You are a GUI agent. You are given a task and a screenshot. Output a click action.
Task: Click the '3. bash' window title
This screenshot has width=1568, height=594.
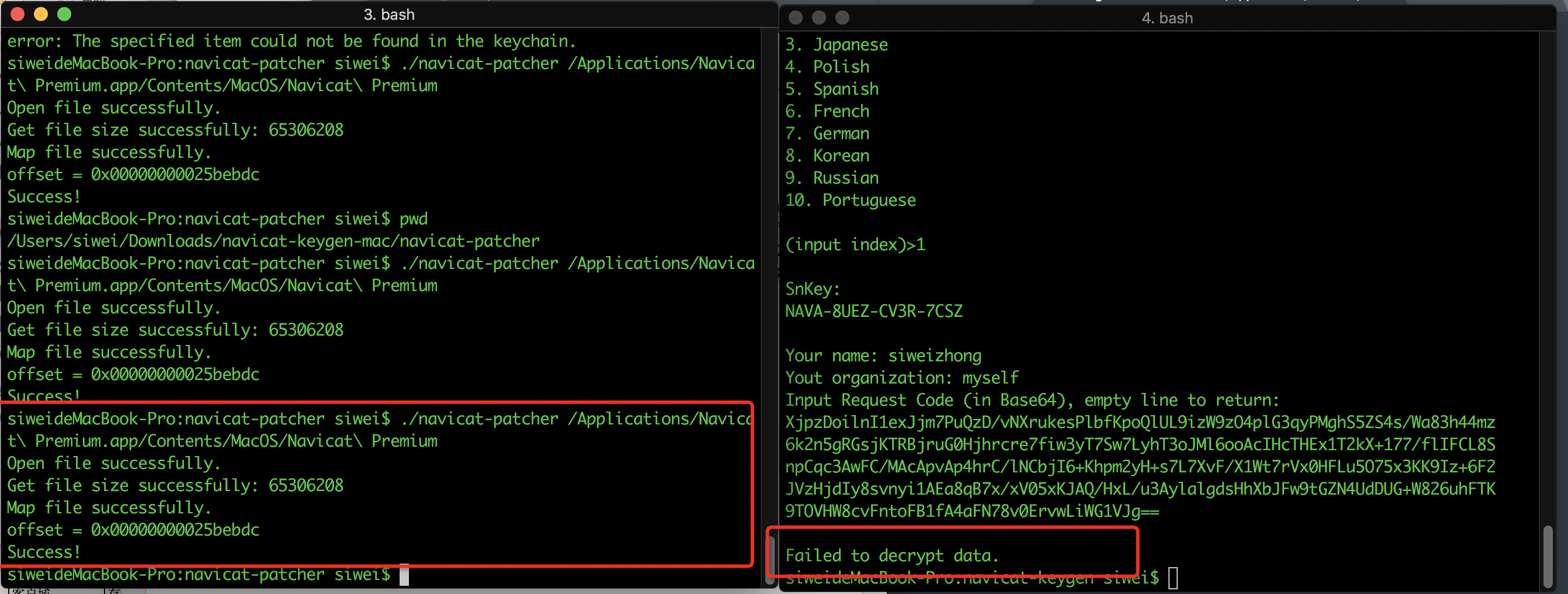(x=389, y=15)
